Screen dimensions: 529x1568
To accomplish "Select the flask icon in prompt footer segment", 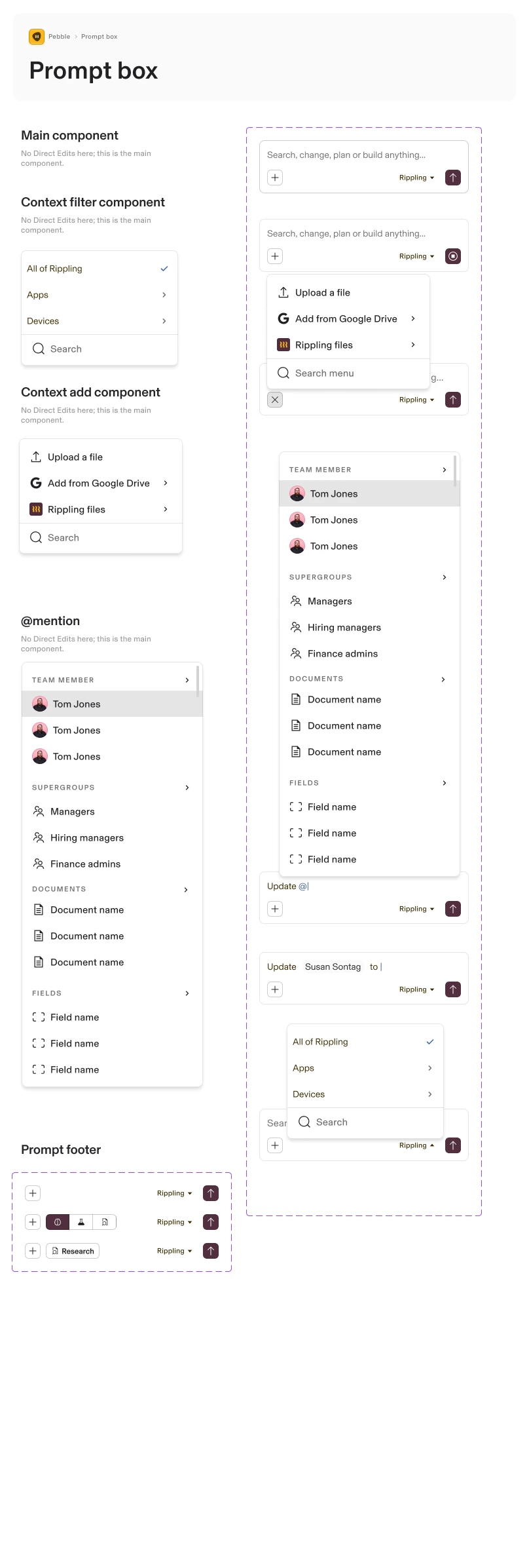I will [81, 1222].
